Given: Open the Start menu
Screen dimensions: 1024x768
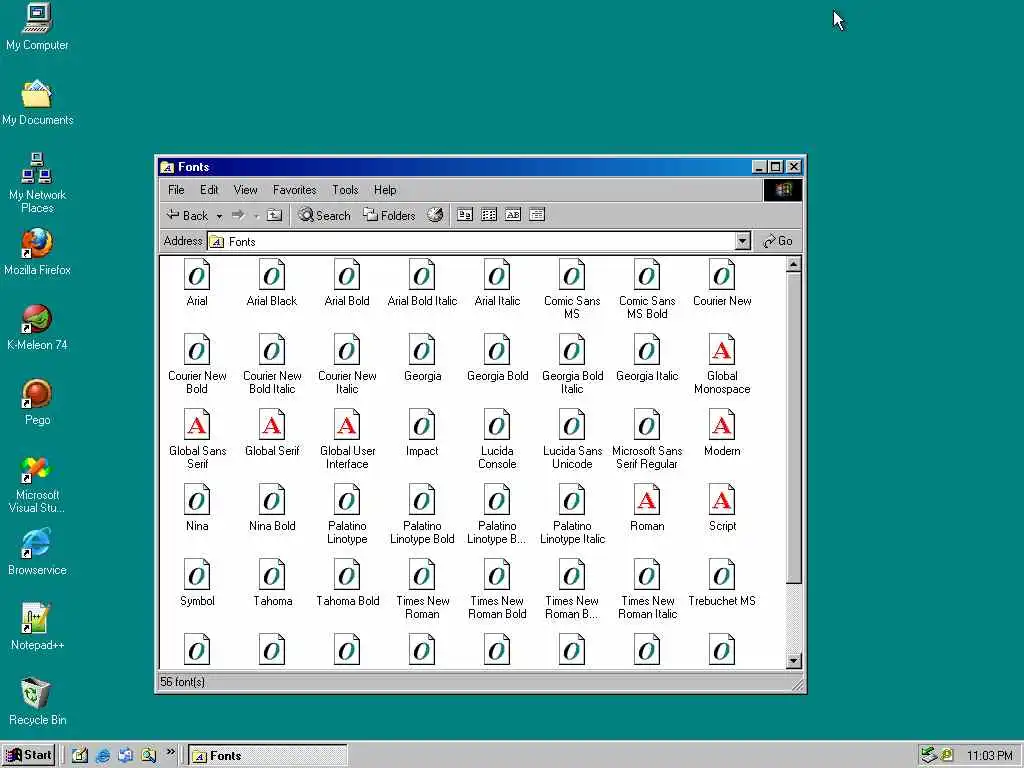Looking at the screenshot, I should point(29,756).
